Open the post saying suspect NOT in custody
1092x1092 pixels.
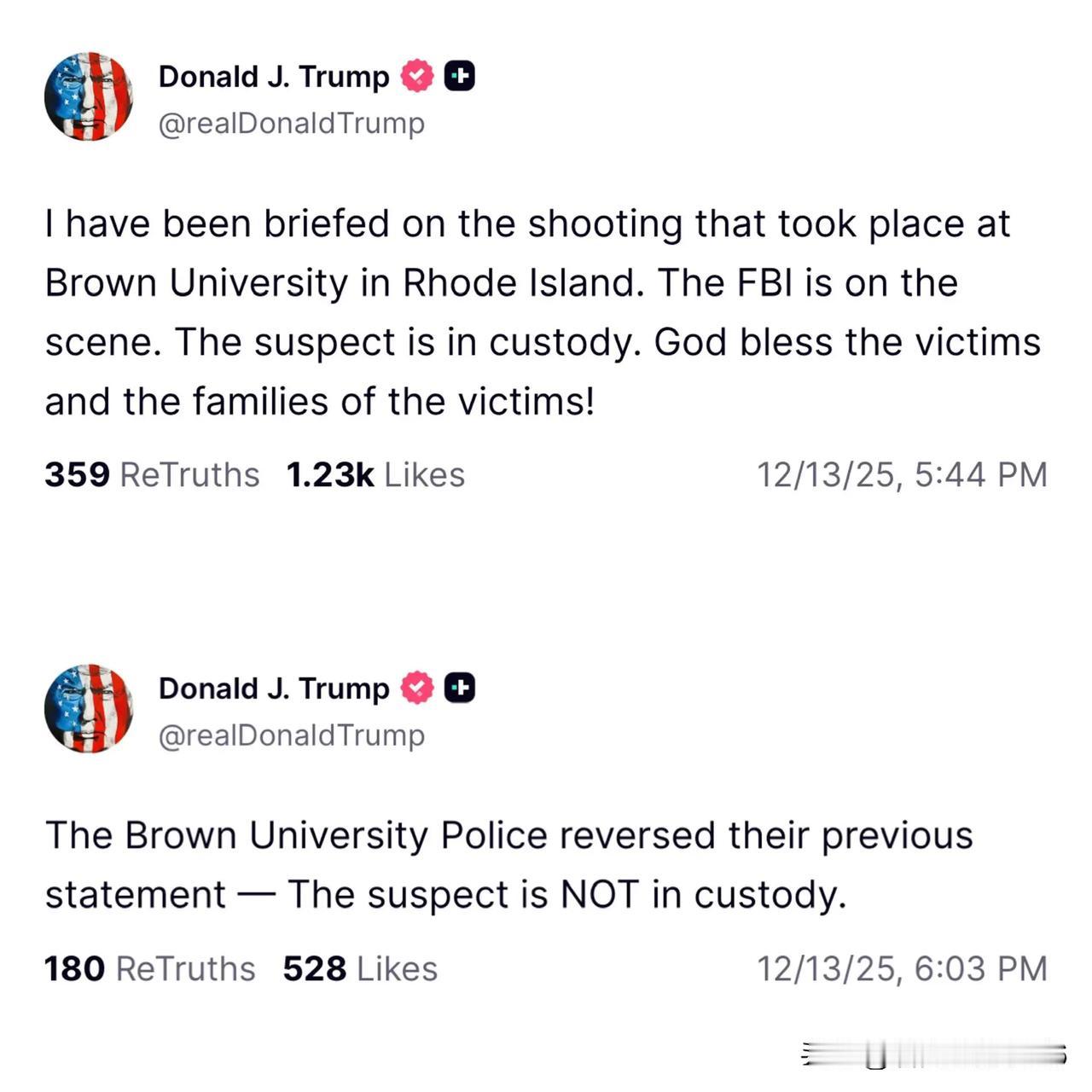click(508, 864)
